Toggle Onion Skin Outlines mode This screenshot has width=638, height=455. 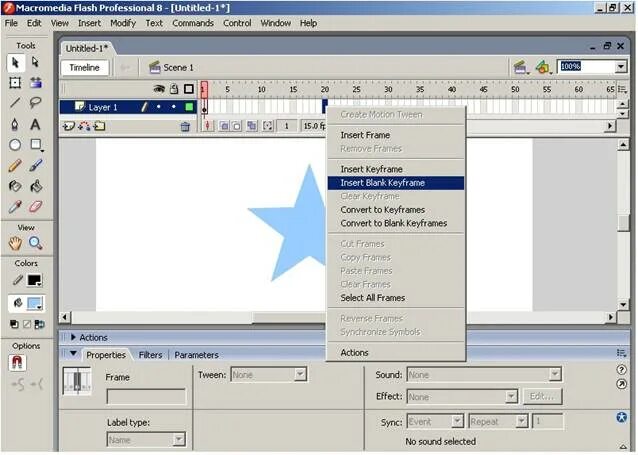[x=236, y=126]
